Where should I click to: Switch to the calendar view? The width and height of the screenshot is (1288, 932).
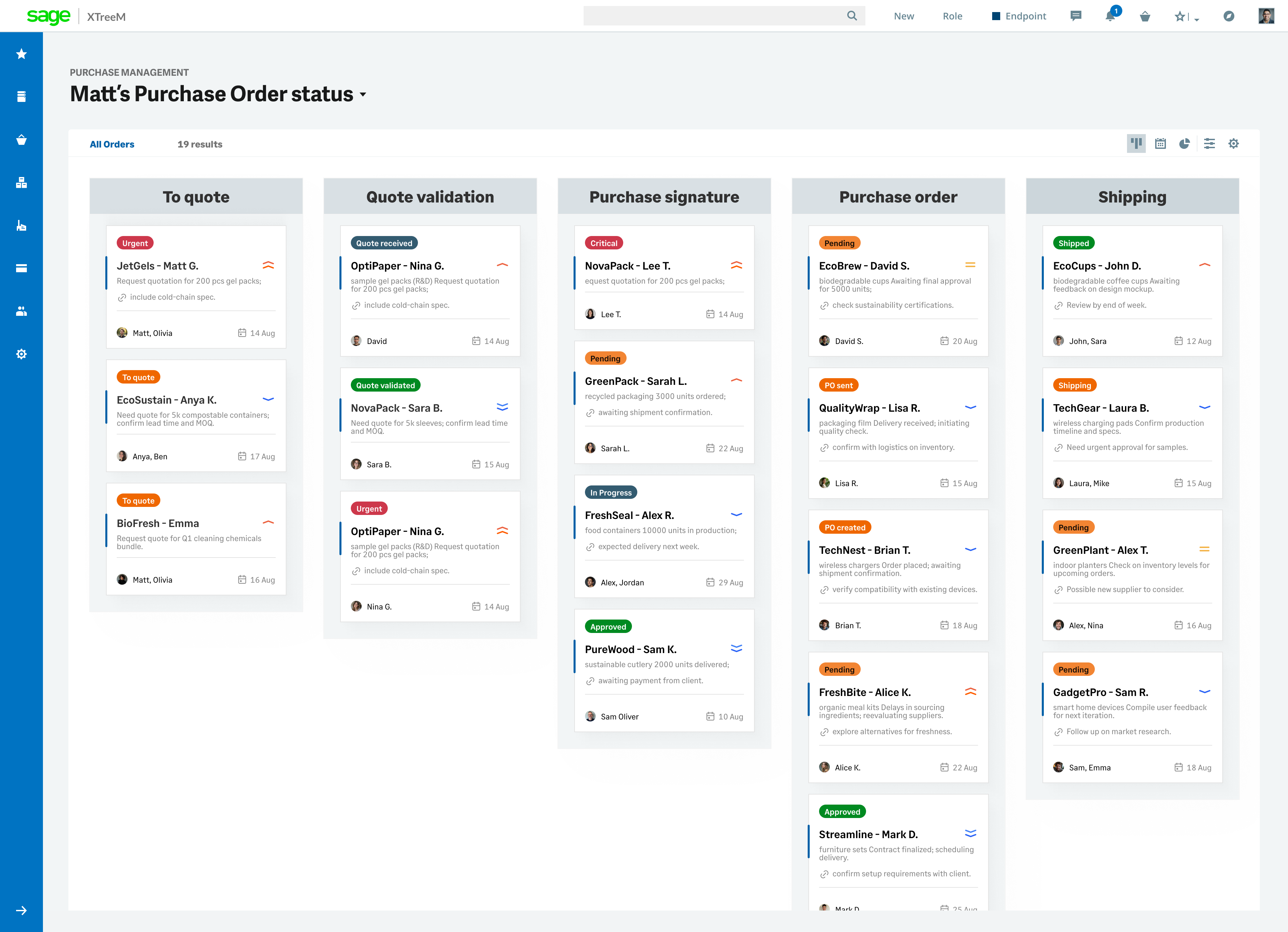click(1160, 143)
